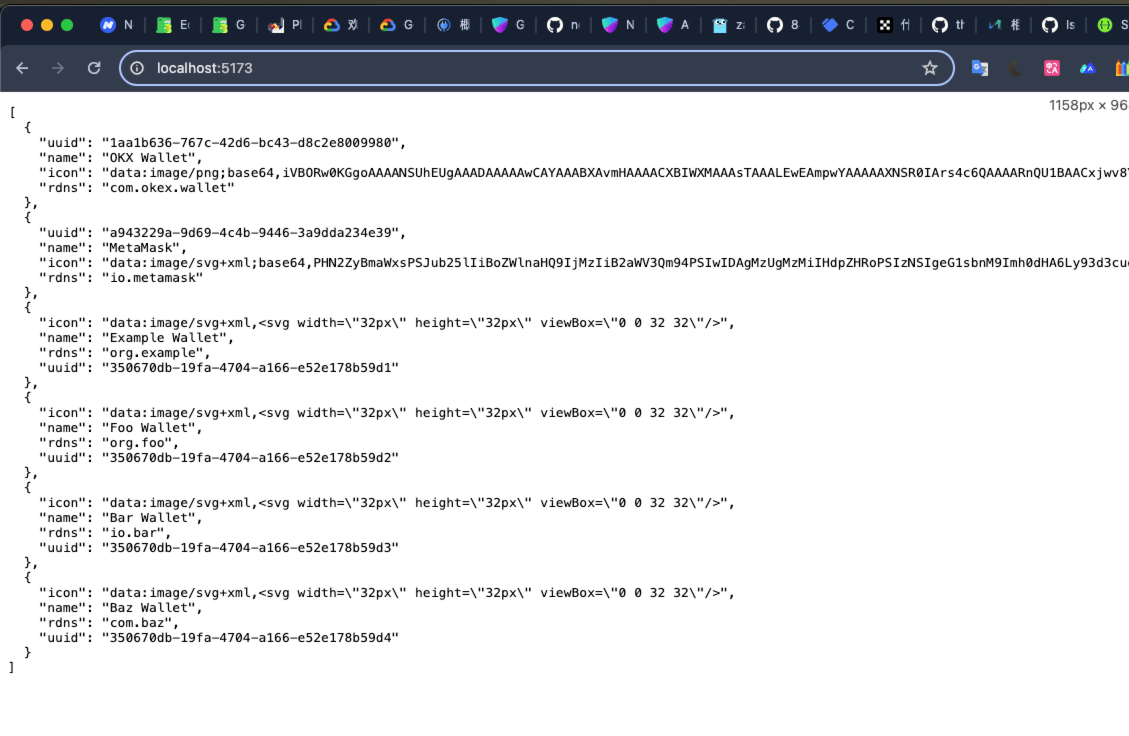Go back using the browser back arrow
The height and width of the screenshot is (736, 1129).
(22, 68)
